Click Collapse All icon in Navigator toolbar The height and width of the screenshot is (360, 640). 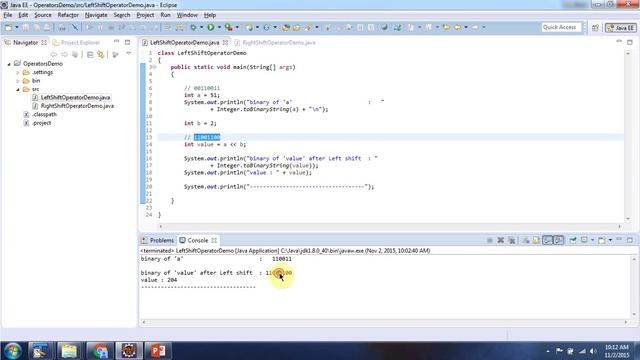[x=90, y=54]
